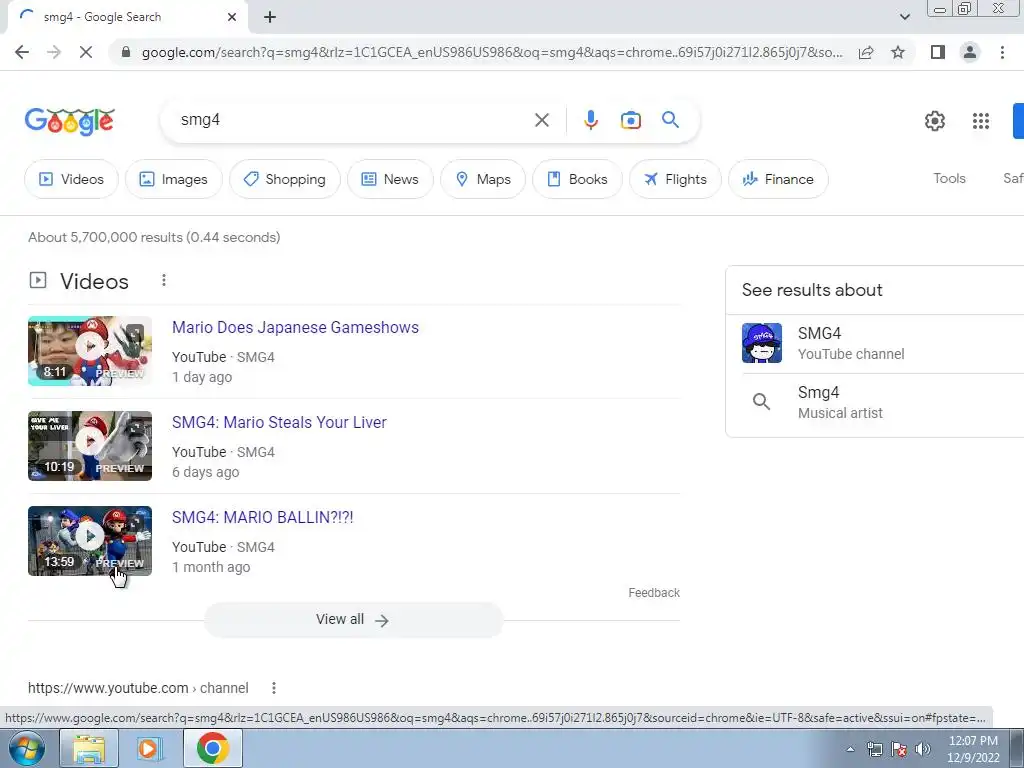The width and height of the screenshot is (1024, 768).
Task: Open the www.youtube.com channel result URL
Action: click(x=138, y=688)
